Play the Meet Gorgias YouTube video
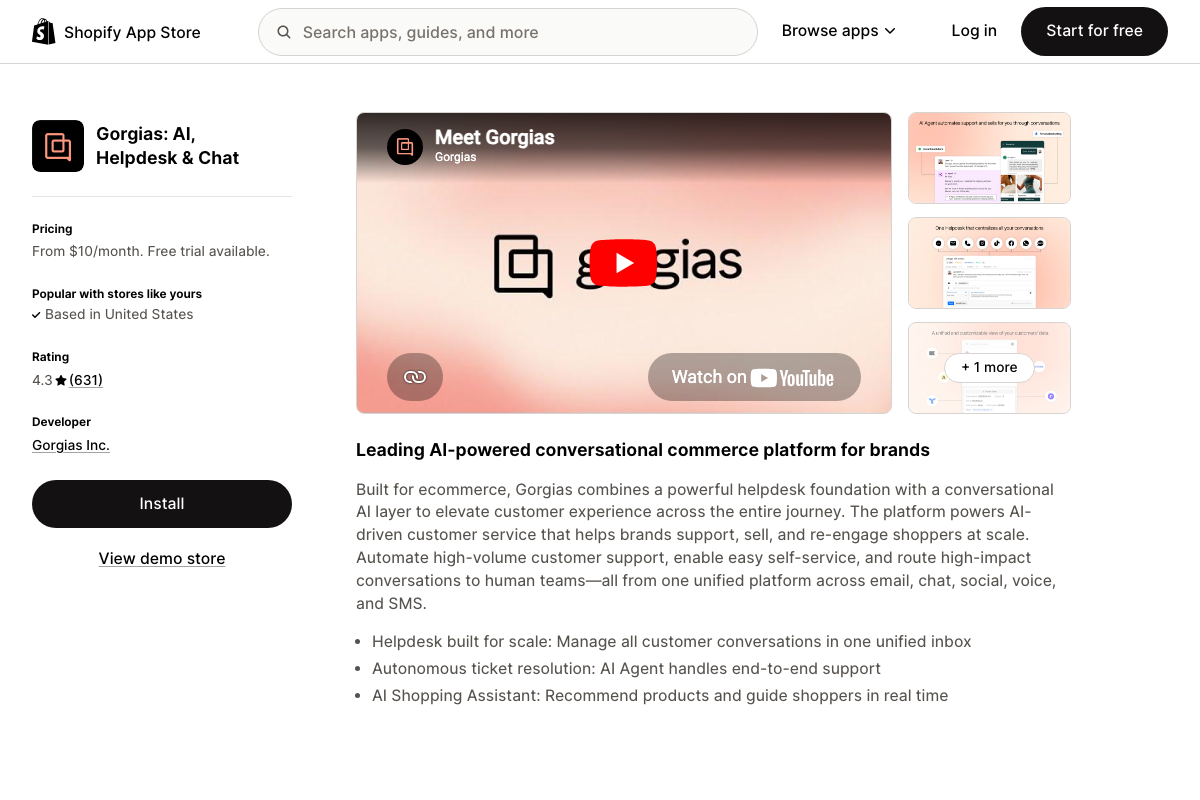This screenshot has height=800, width=1200. [x=623, y=263]
